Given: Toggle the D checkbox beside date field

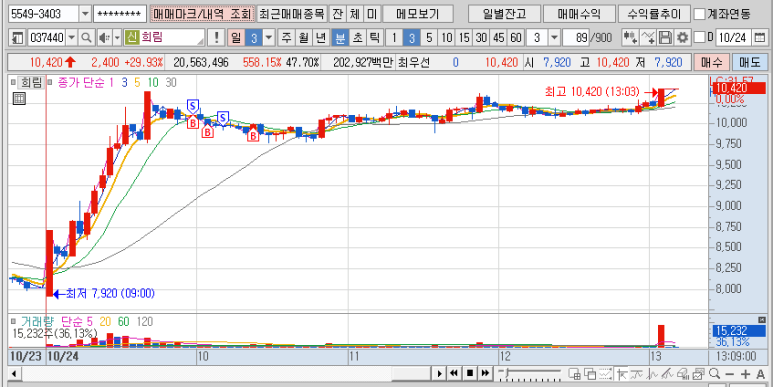Looking at the screenshot, I should tap(699, 37).
